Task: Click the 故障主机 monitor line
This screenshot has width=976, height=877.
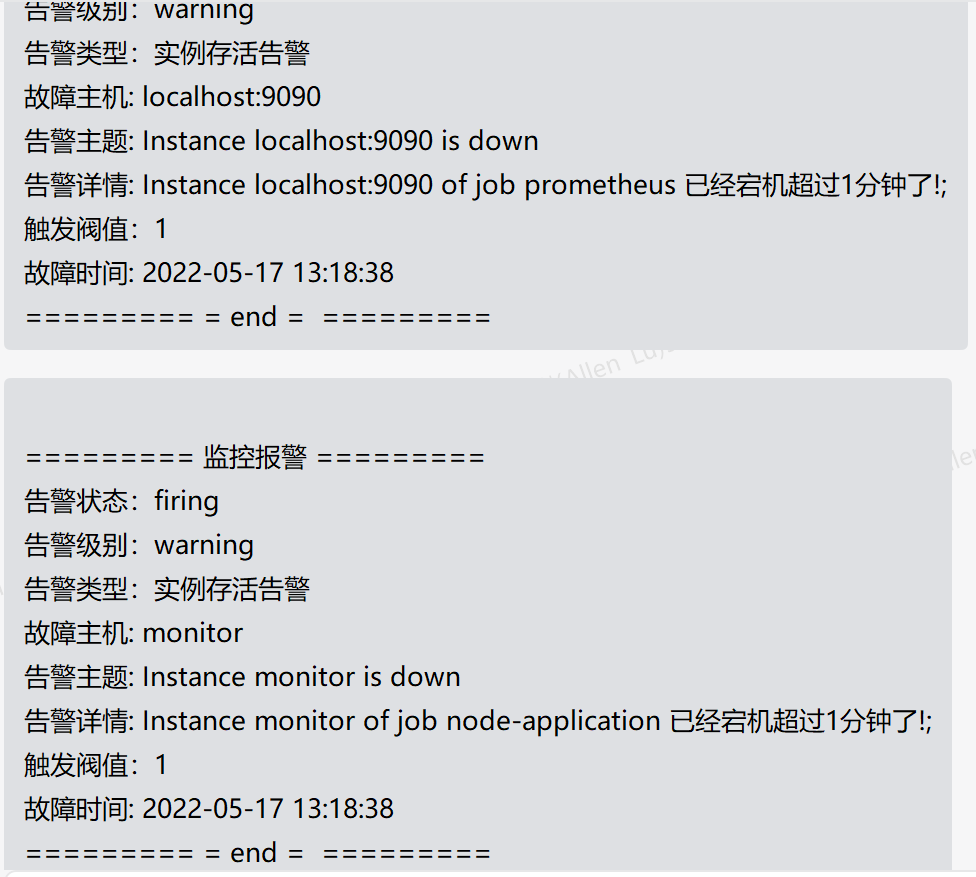Action: tap(133, 633)
